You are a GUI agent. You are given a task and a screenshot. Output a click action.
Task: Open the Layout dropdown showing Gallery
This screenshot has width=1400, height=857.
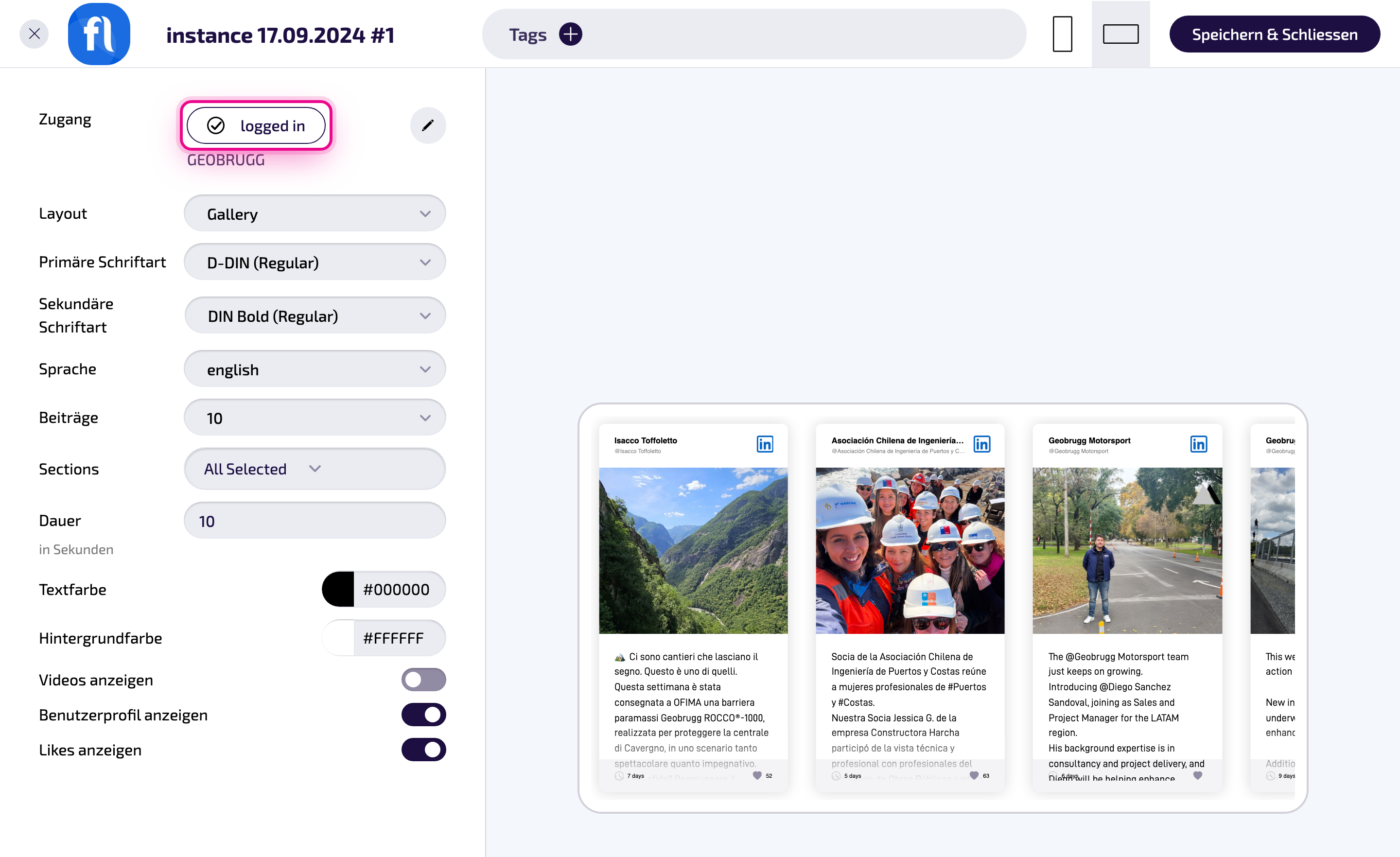[315, 214]
